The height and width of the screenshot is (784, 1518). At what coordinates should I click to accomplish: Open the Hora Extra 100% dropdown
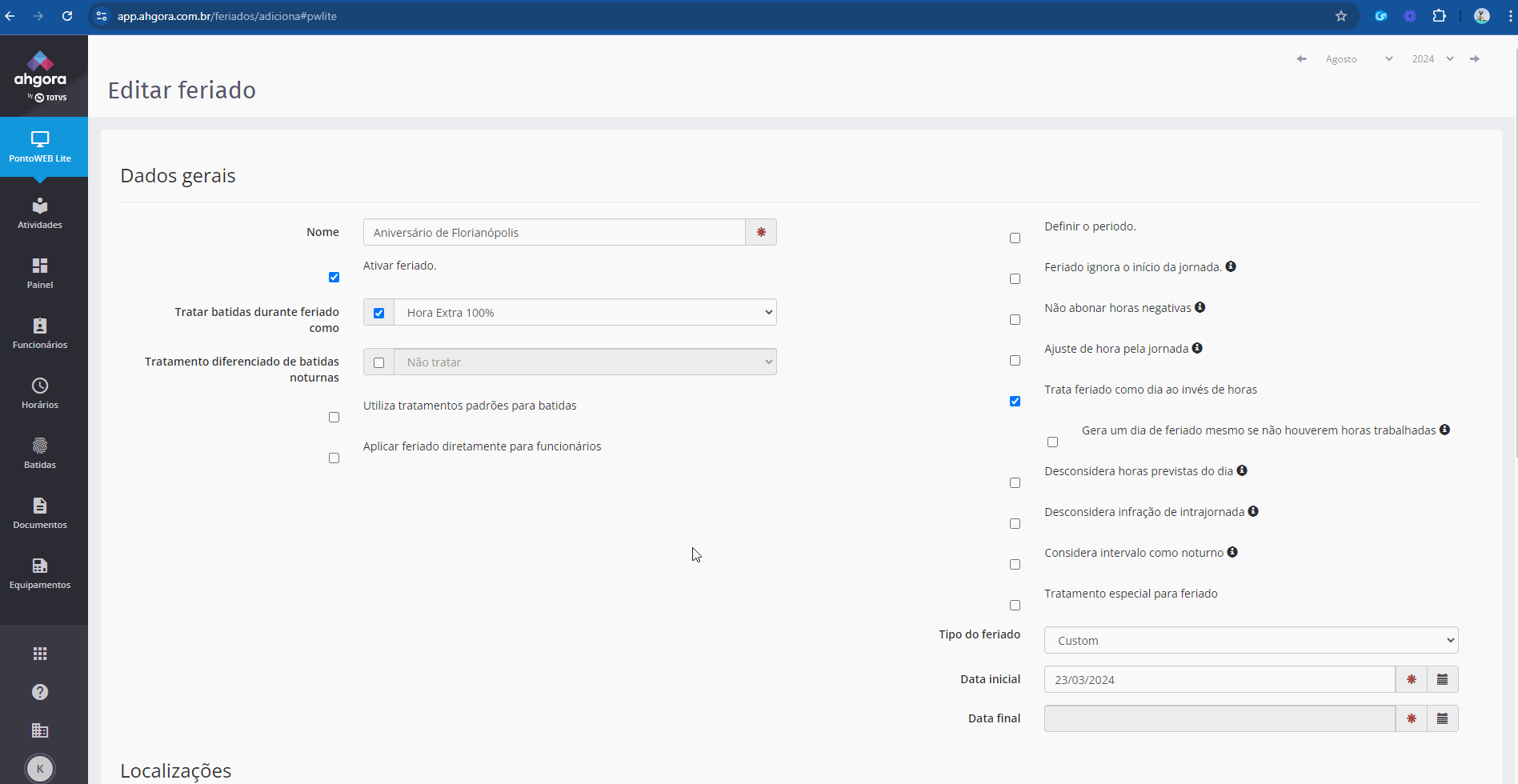(x=586, y=312)
